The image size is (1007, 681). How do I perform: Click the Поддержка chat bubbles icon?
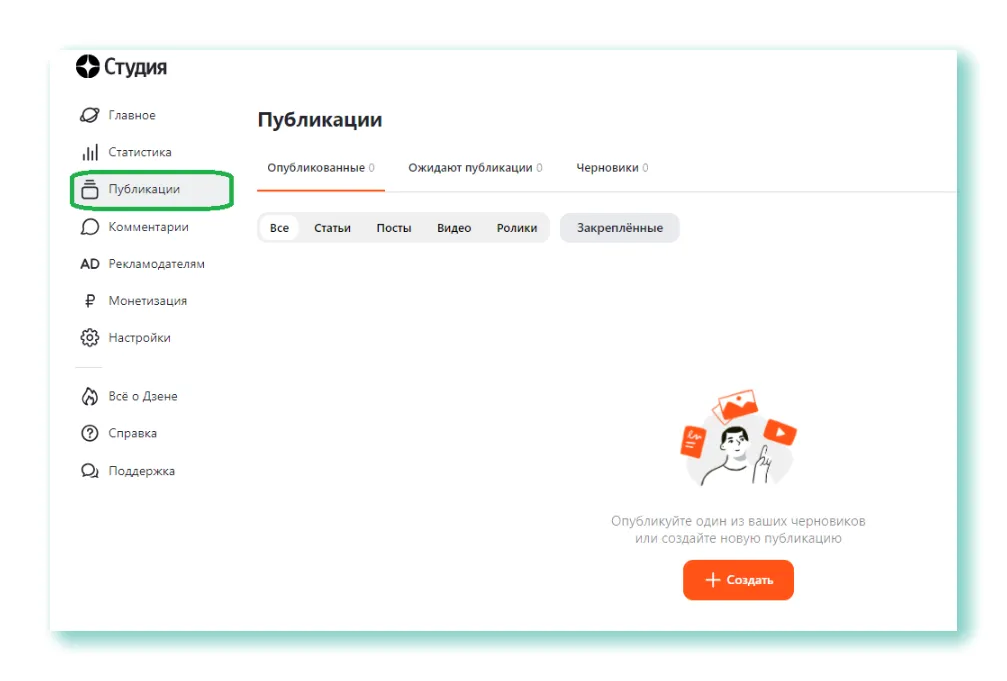coord(90,471)
